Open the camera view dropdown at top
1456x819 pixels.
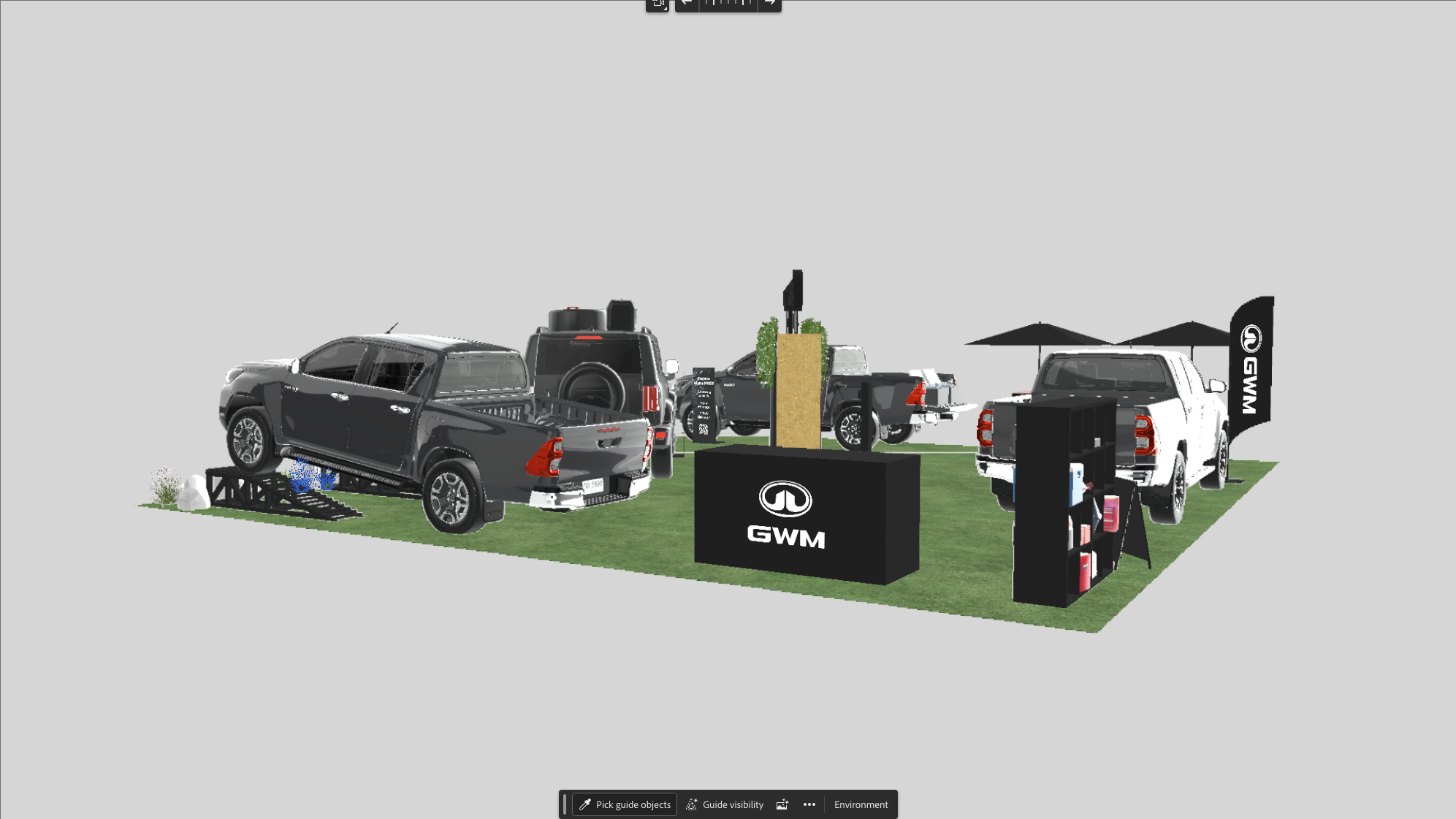(x=657, y=4)
